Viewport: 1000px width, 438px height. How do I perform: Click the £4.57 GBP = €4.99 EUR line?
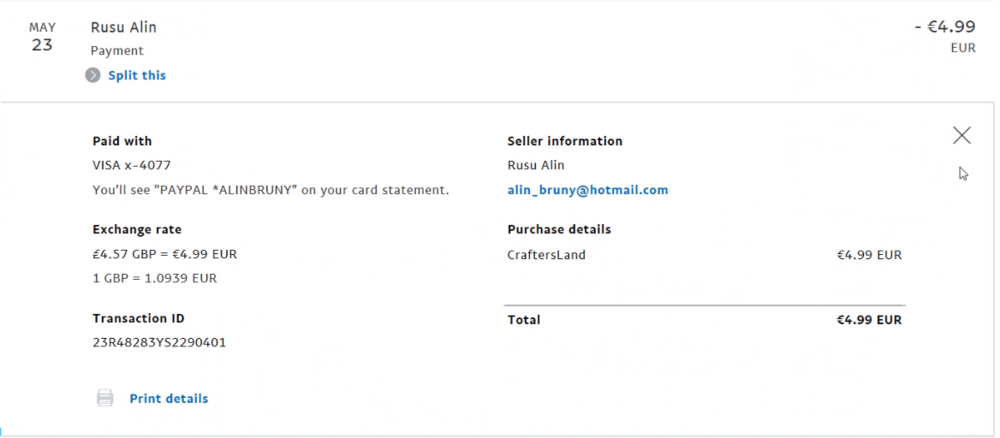165,254
